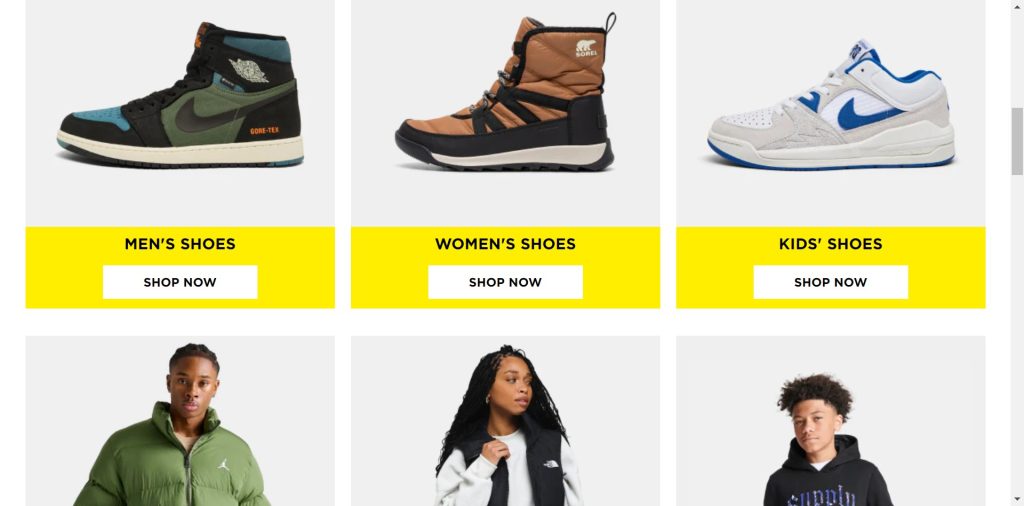Viewport: 1024px width, 506px height.
Task: Click the scrollbar up arrow
Action: point(1017,5)
